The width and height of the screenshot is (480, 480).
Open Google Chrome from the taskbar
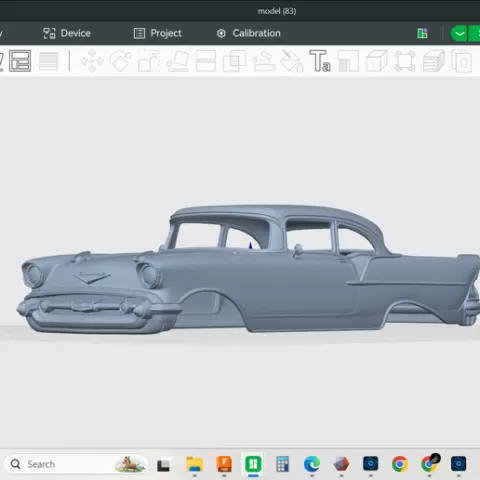point(400,464)
